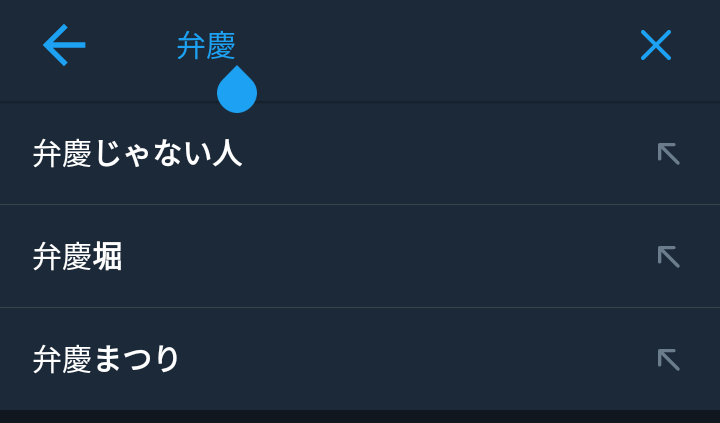The image size is (720, 423).
Task: Search for 弁慶じゃない人 from the list
Action: [x=137, y=154]
